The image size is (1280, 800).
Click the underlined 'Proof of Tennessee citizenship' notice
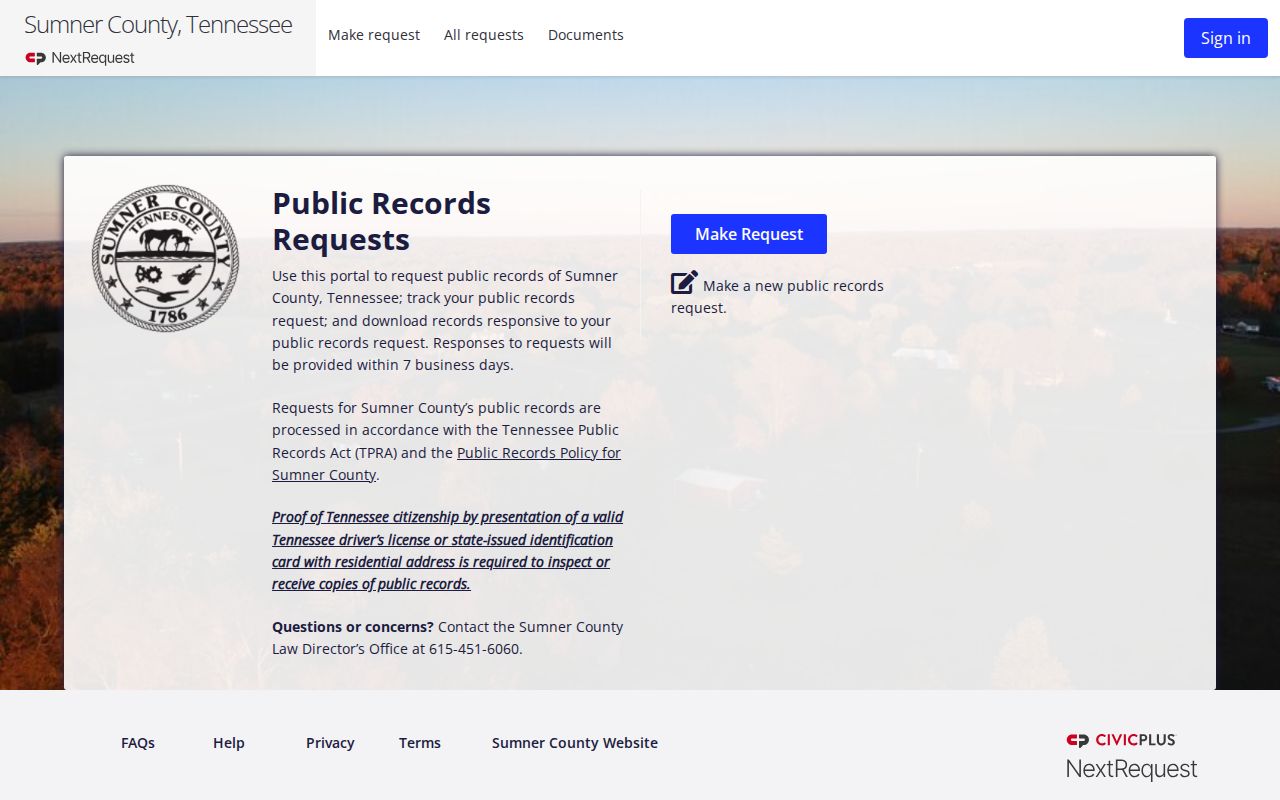pos(447,550)
